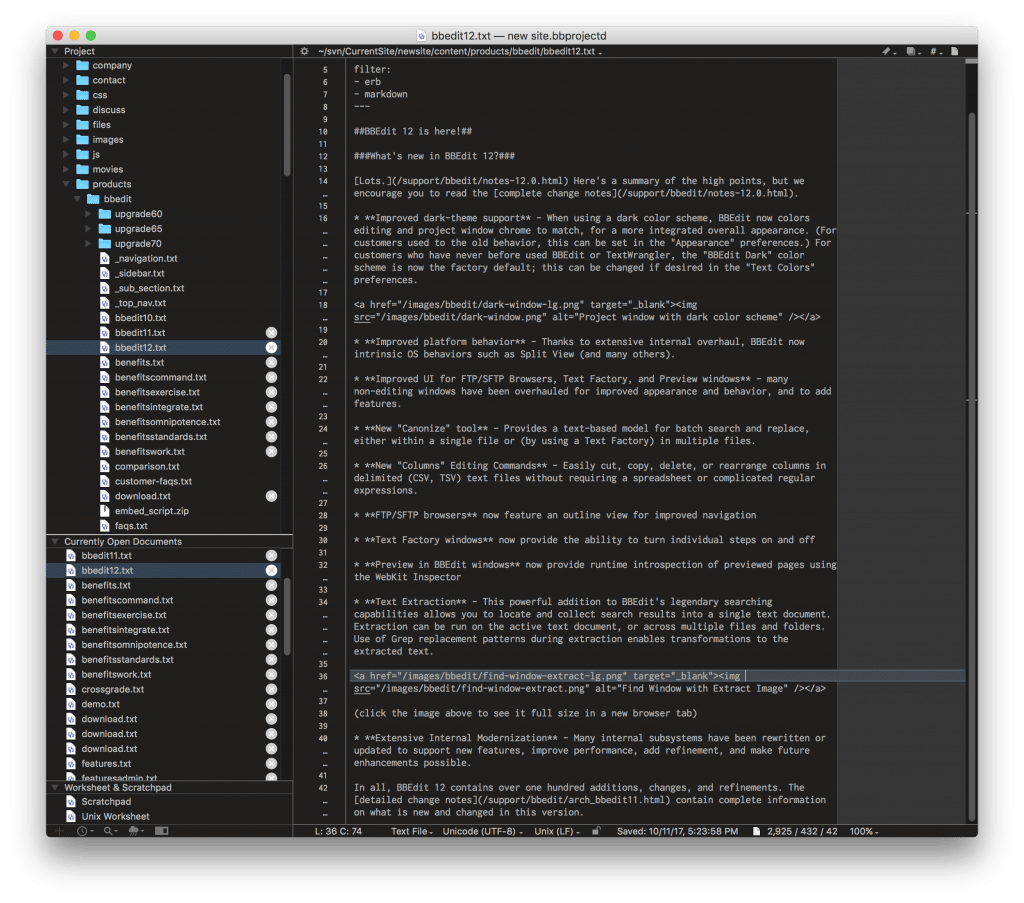Open the Text File language dropdown

tap(412, 831)
